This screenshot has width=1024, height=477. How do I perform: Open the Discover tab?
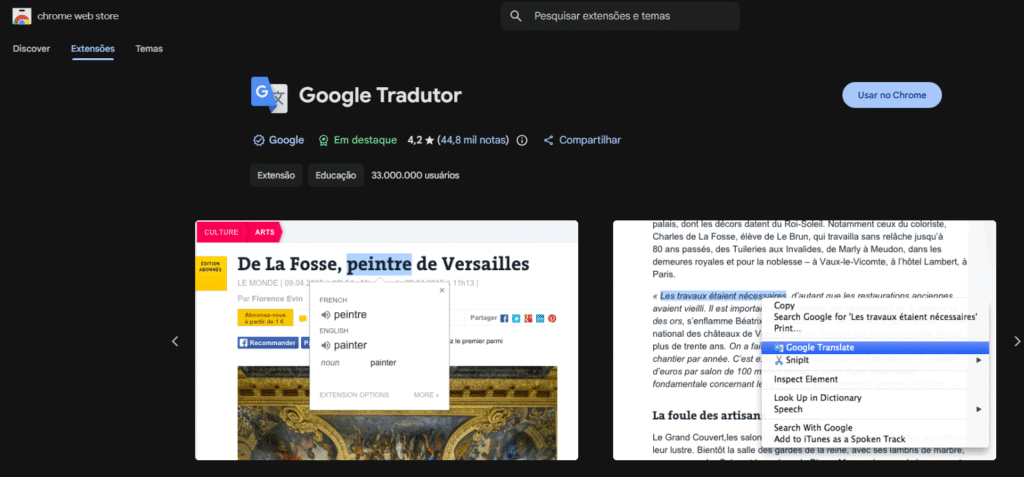(31, 48)
